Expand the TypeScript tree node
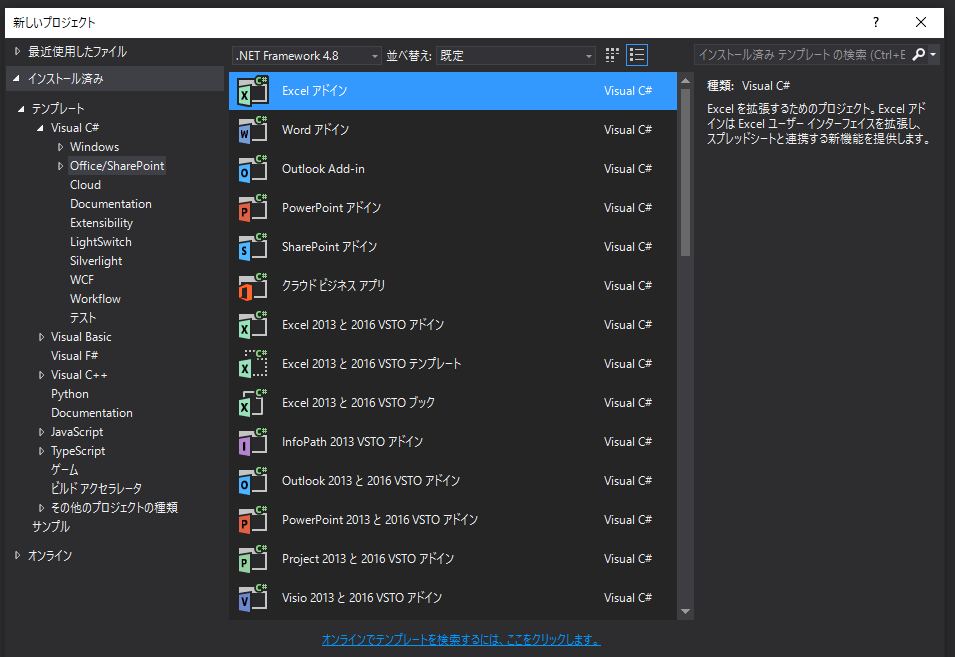 pos(41,451)
